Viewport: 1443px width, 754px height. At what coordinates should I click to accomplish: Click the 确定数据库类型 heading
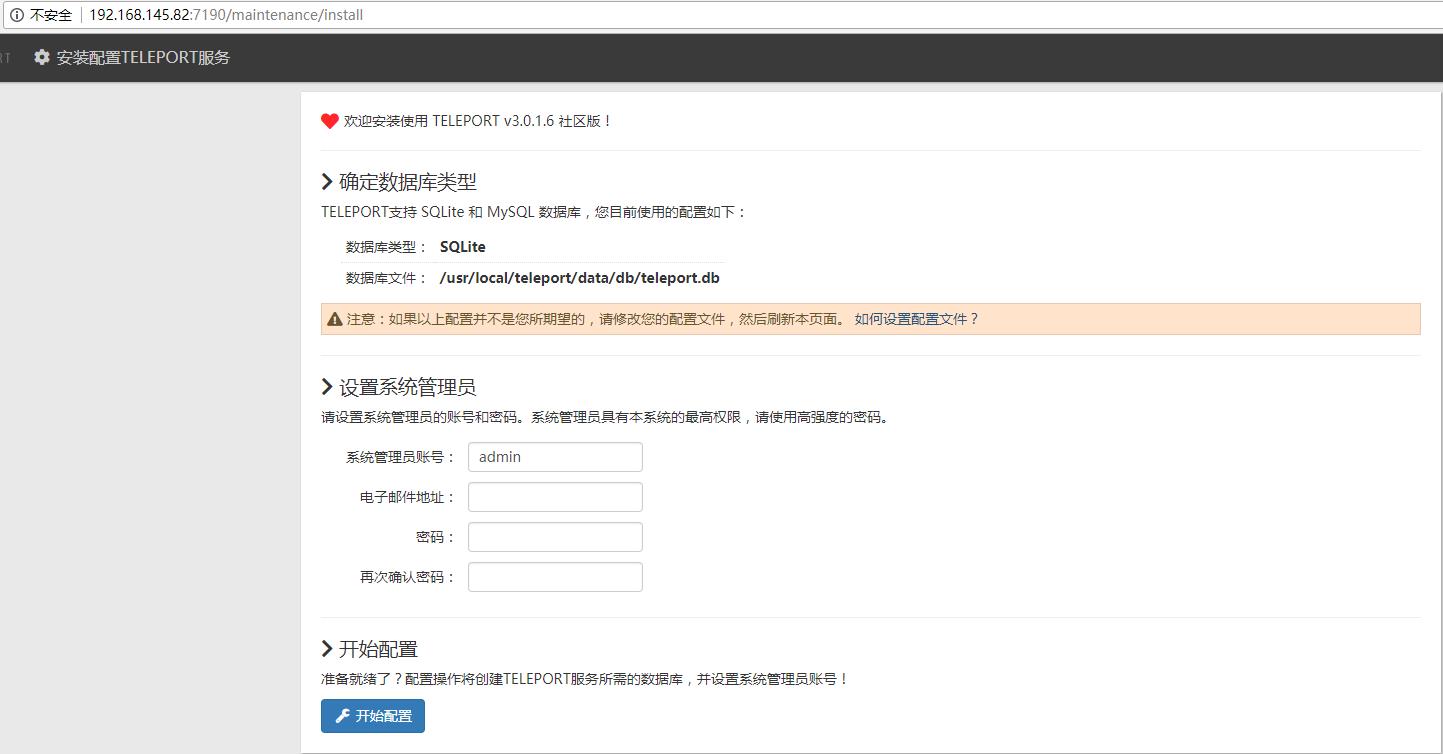coord(408,182)
